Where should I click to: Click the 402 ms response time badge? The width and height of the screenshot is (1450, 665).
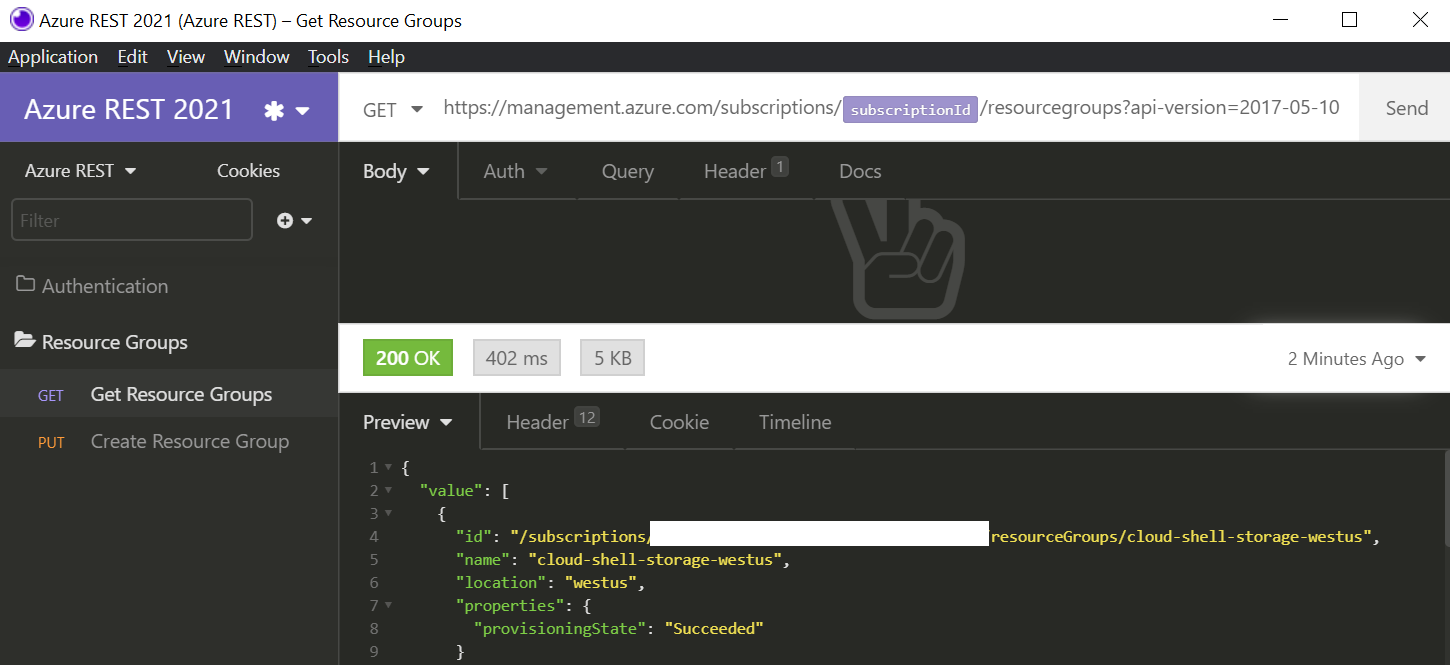(x=516, y=357)
